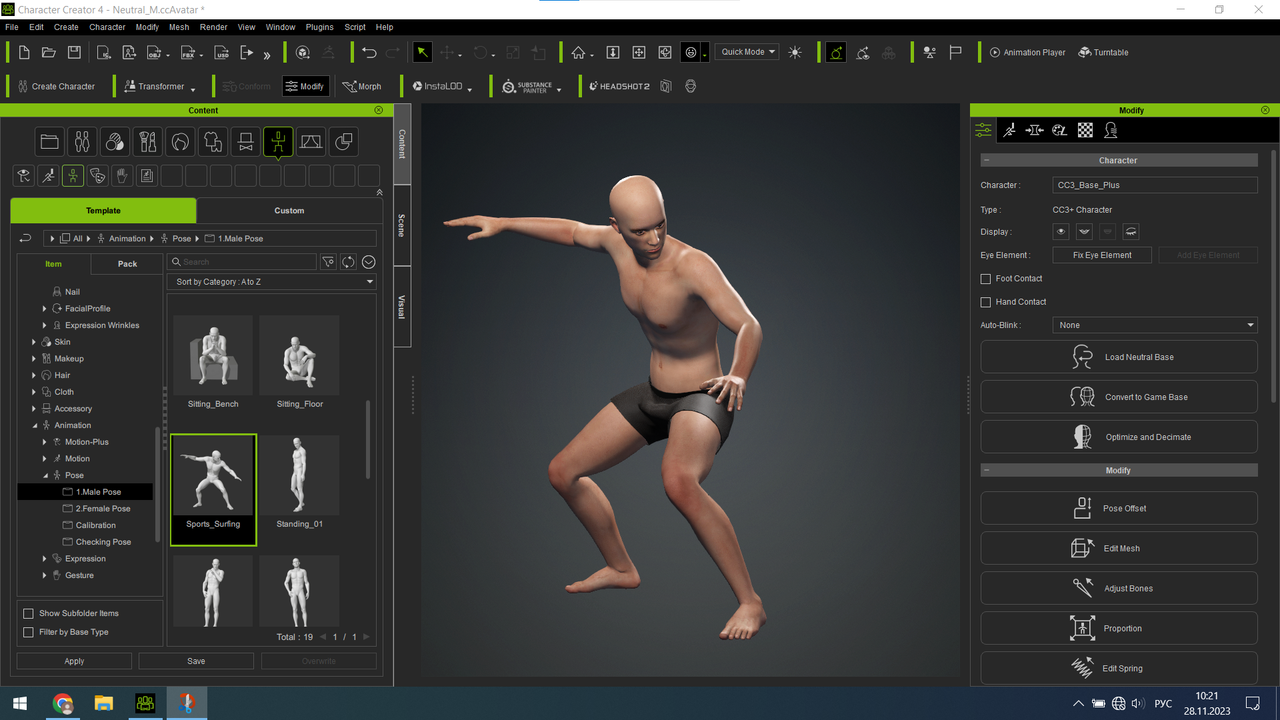
Task: Open the Cloth content category icon
Action: pos(213,142)
